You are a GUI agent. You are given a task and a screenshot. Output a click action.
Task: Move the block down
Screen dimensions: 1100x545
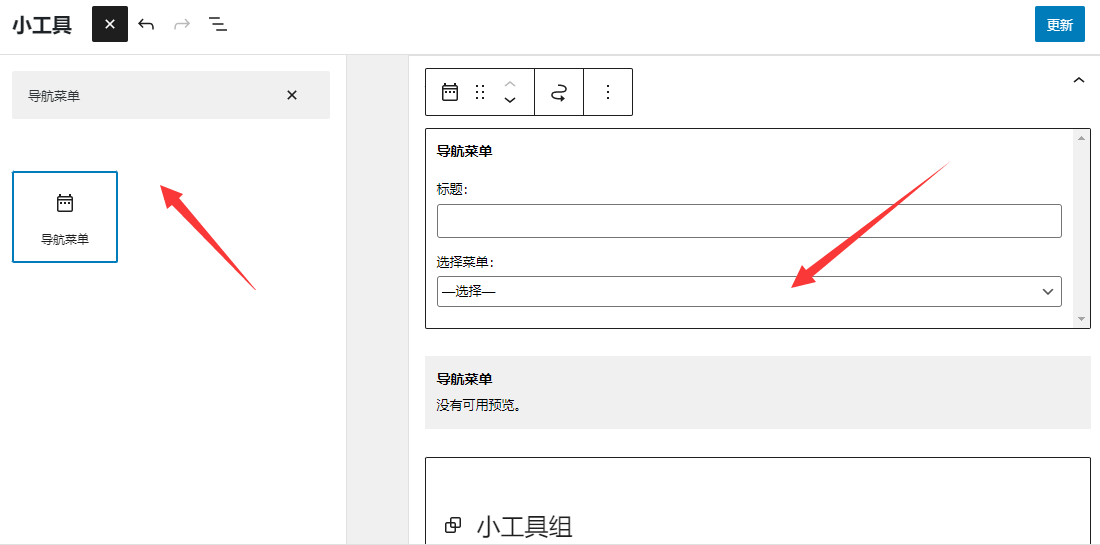tap(510, 100)
